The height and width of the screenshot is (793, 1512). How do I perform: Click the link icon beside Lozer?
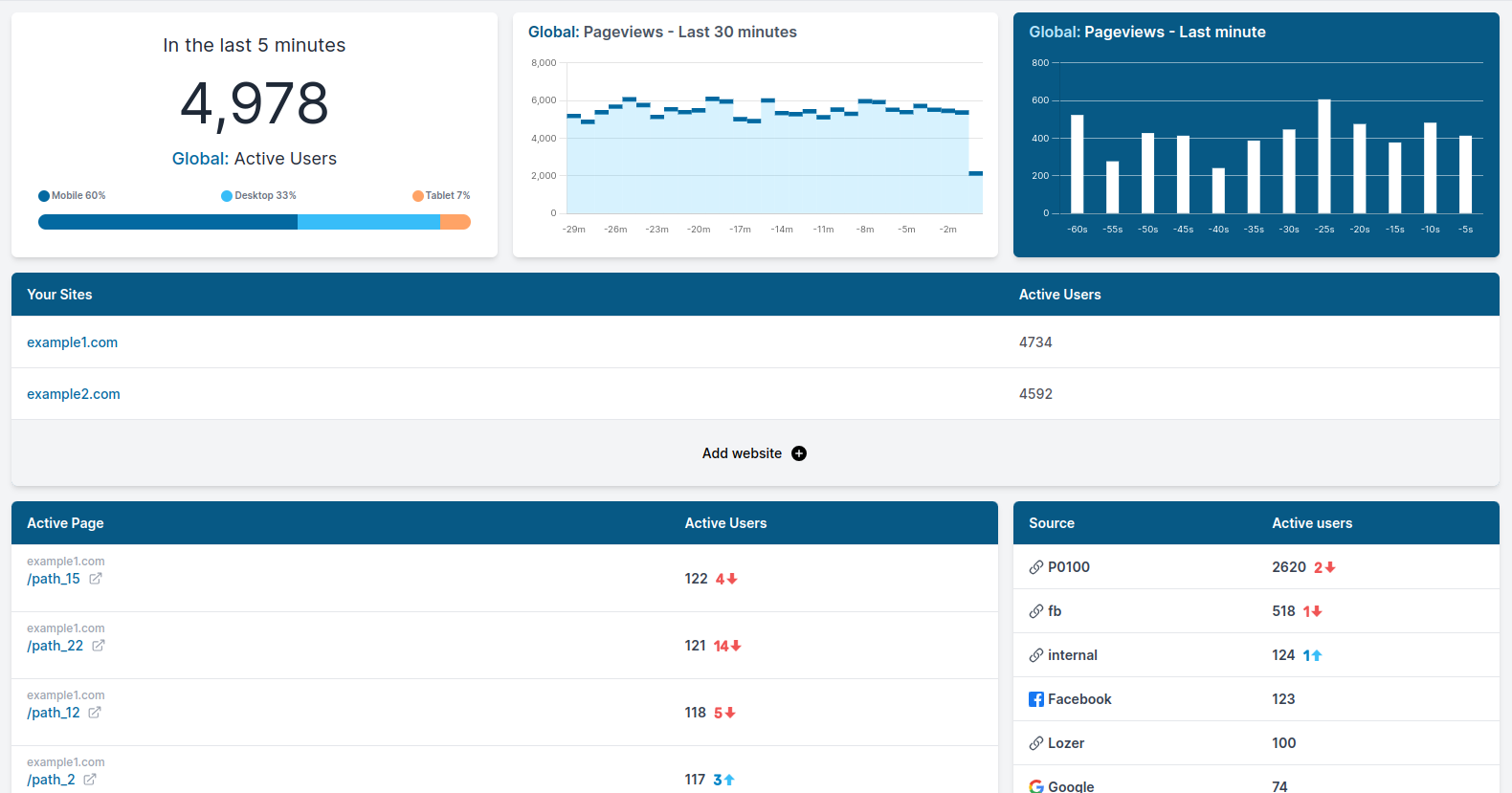[x=1036, y=743]
